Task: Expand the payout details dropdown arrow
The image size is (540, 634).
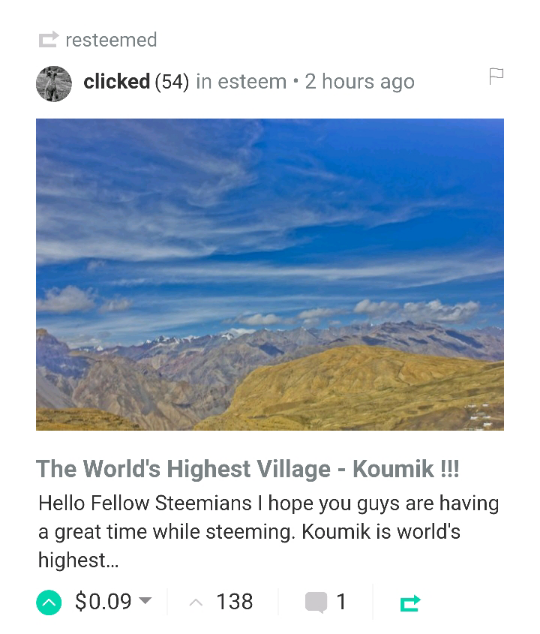Action: [x=145, y=600]
